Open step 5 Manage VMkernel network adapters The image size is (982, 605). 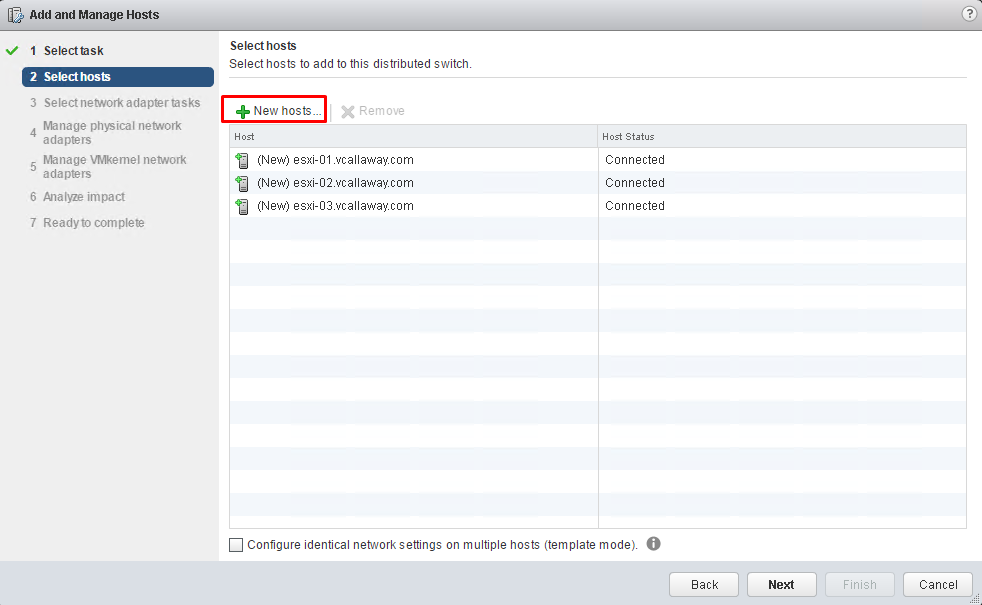click(108, 167)
